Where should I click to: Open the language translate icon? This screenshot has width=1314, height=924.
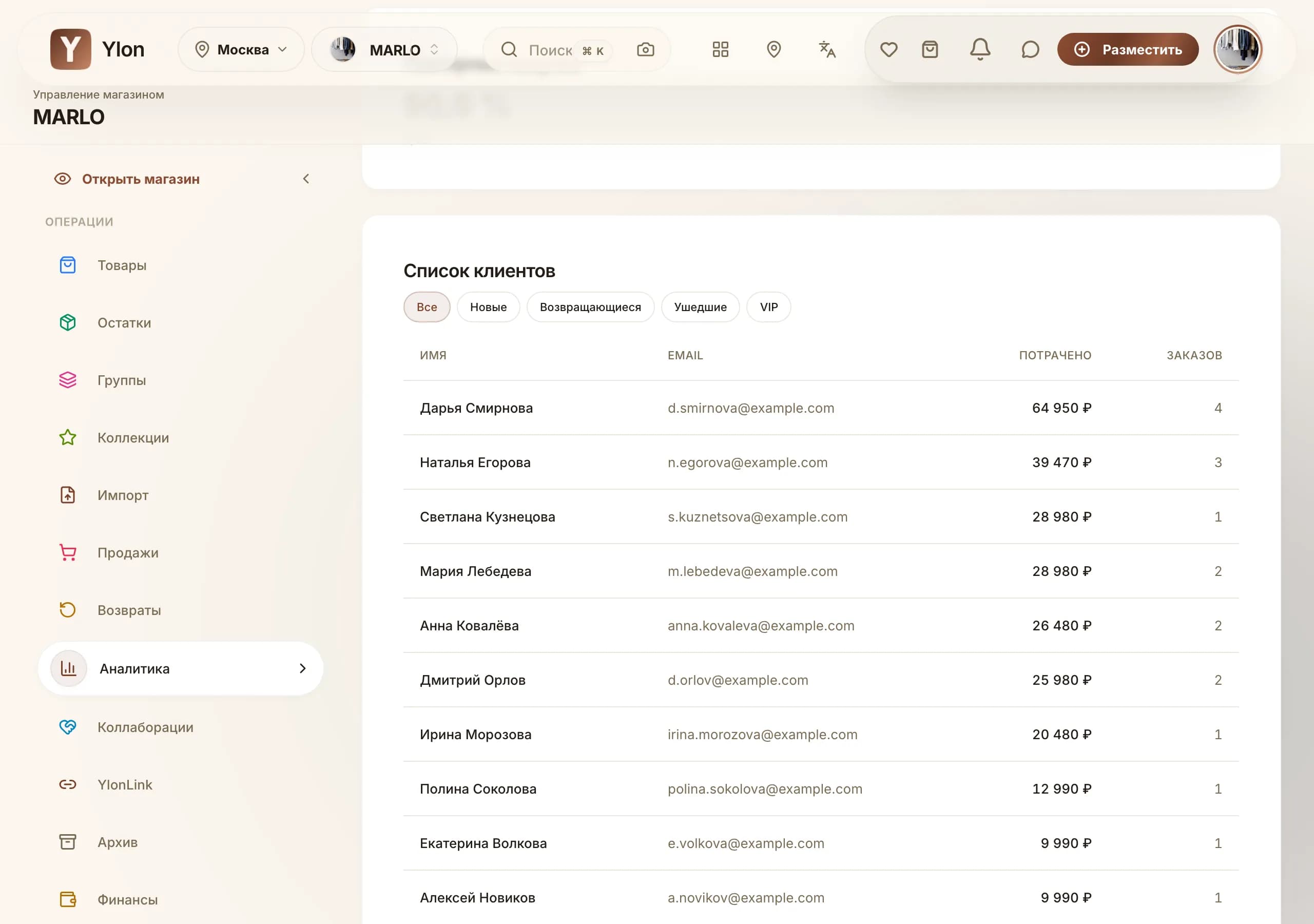pos(827,49)
